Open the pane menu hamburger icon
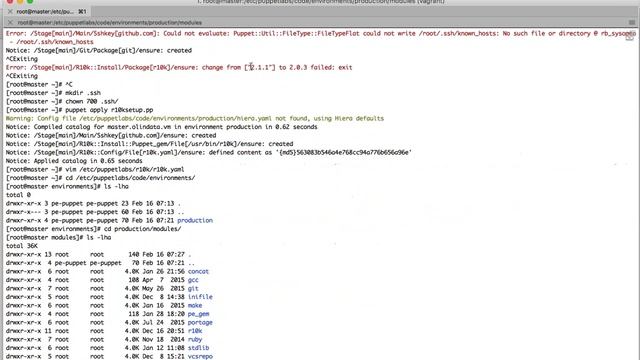 click(632, 22)
